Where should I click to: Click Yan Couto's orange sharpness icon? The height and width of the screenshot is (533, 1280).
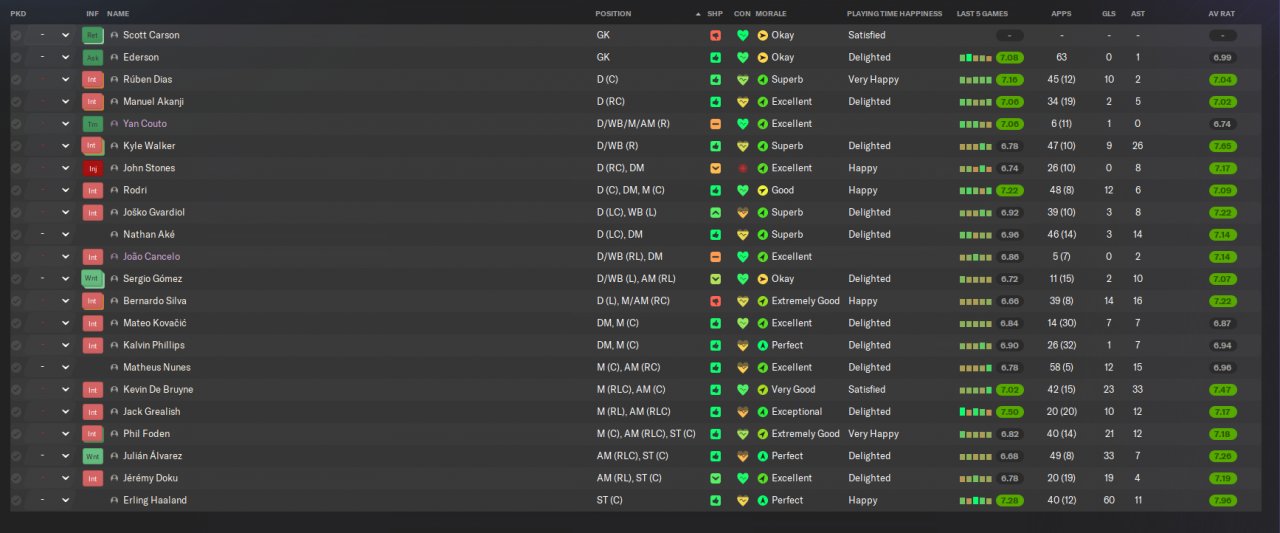pyautogui.click(x=715, y=124)
